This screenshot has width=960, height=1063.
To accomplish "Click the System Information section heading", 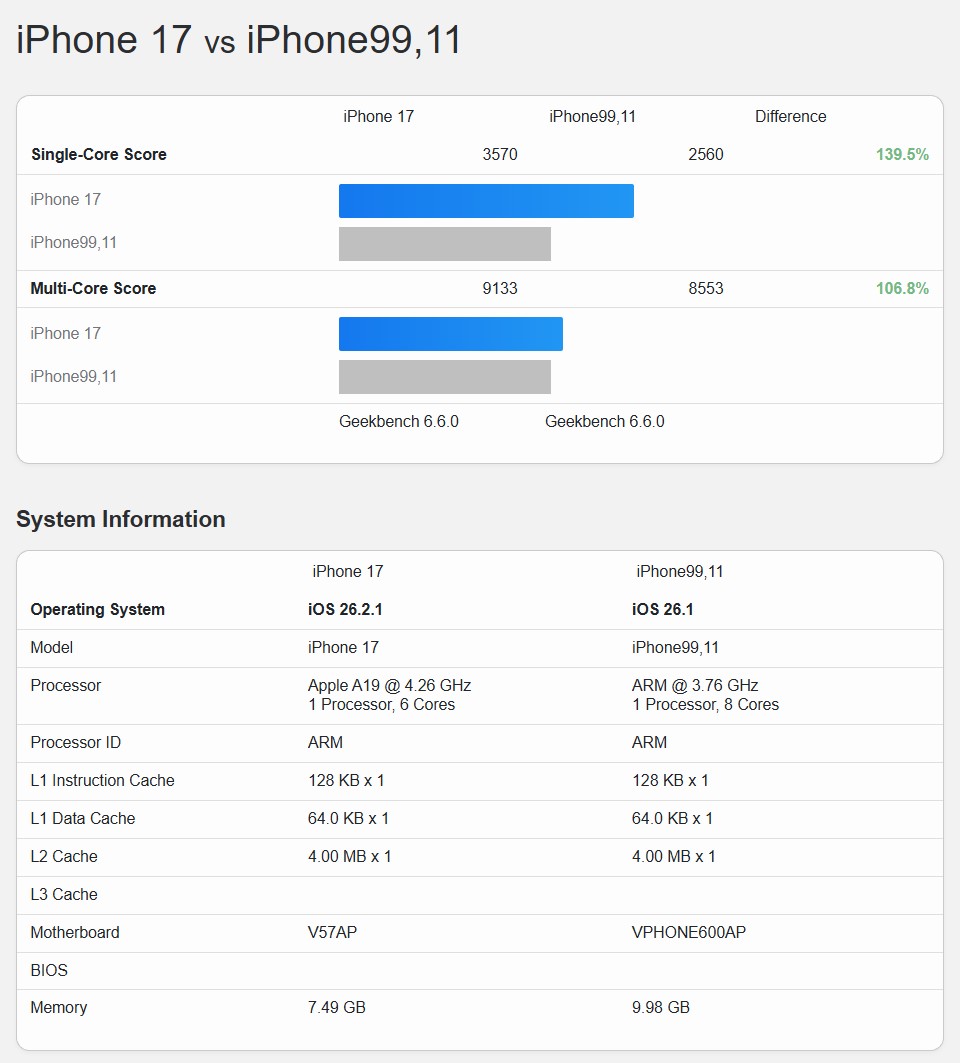I will 120,519.
